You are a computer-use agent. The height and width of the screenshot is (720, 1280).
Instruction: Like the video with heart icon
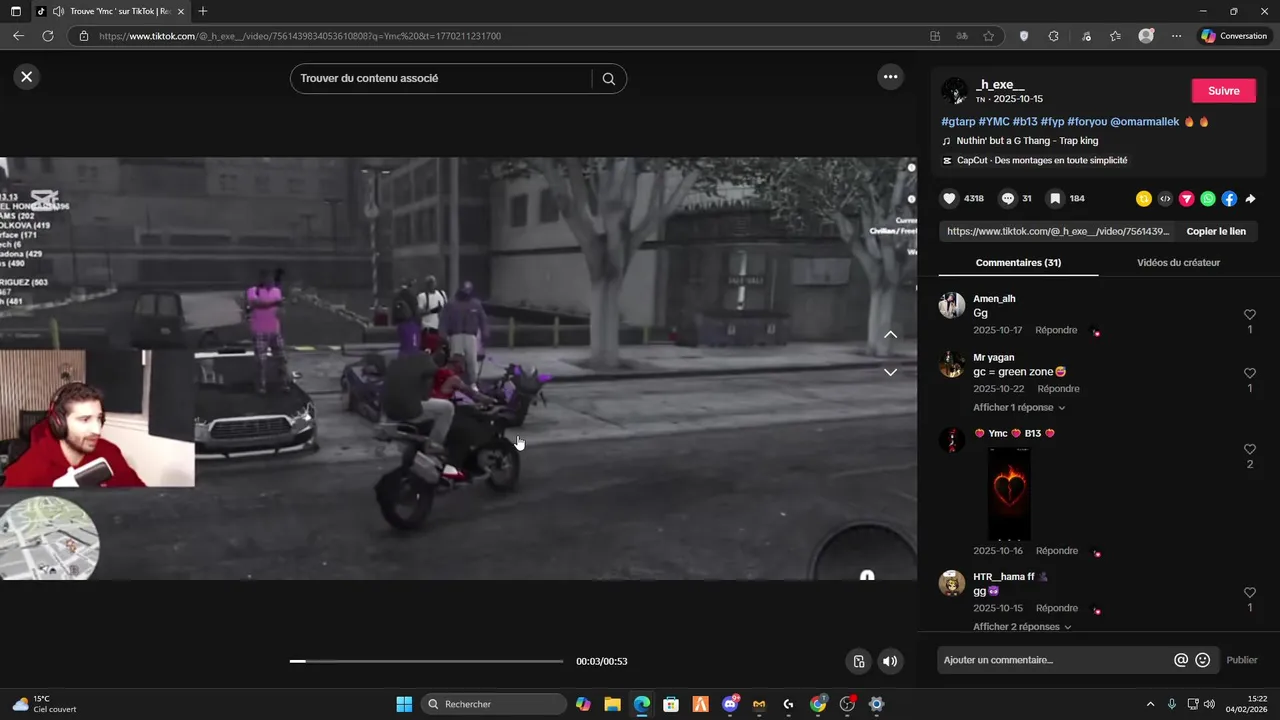949,199
